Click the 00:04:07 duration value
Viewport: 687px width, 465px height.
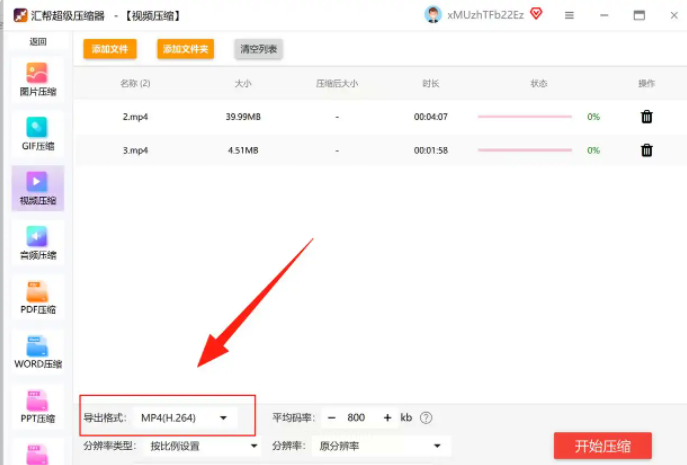[x=431, y=117]
